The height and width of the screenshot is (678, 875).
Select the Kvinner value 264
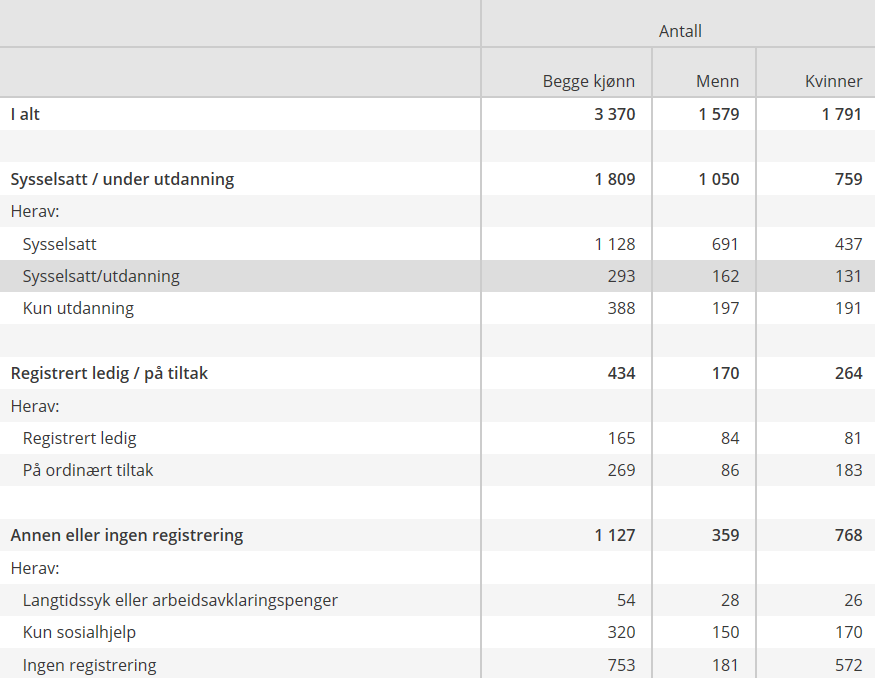(x=848, y=373)
